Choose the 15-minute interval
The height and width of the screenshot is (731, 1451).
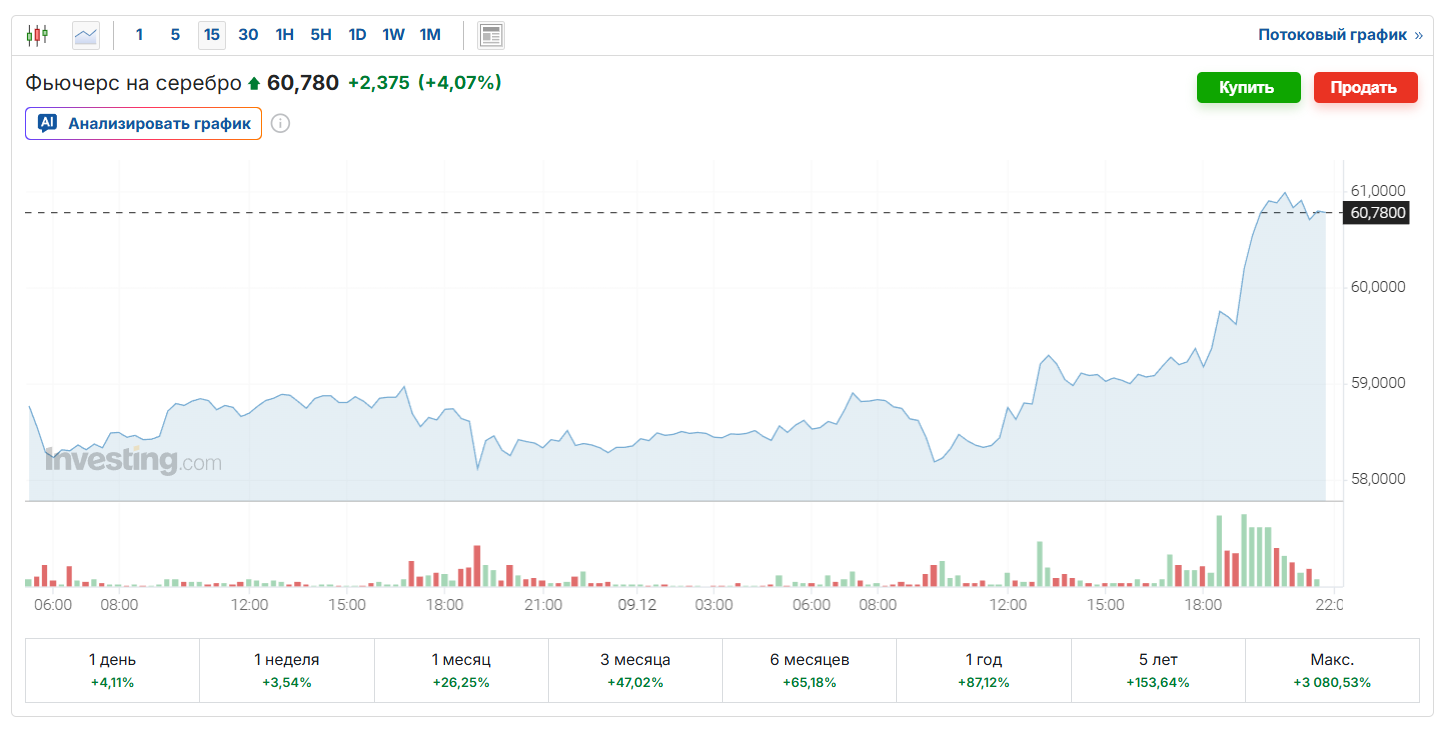click(x=211, y=35)
